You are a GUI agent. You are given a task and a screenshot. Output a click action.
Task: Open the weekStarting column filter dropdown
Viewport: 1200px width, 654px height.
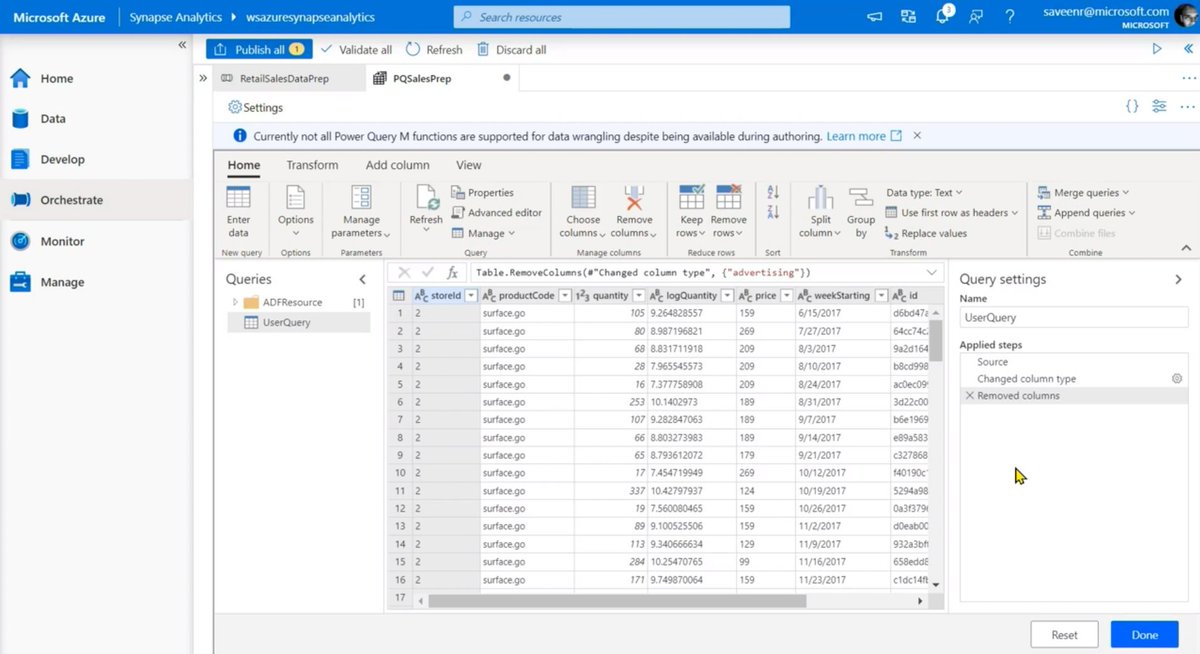880,296
